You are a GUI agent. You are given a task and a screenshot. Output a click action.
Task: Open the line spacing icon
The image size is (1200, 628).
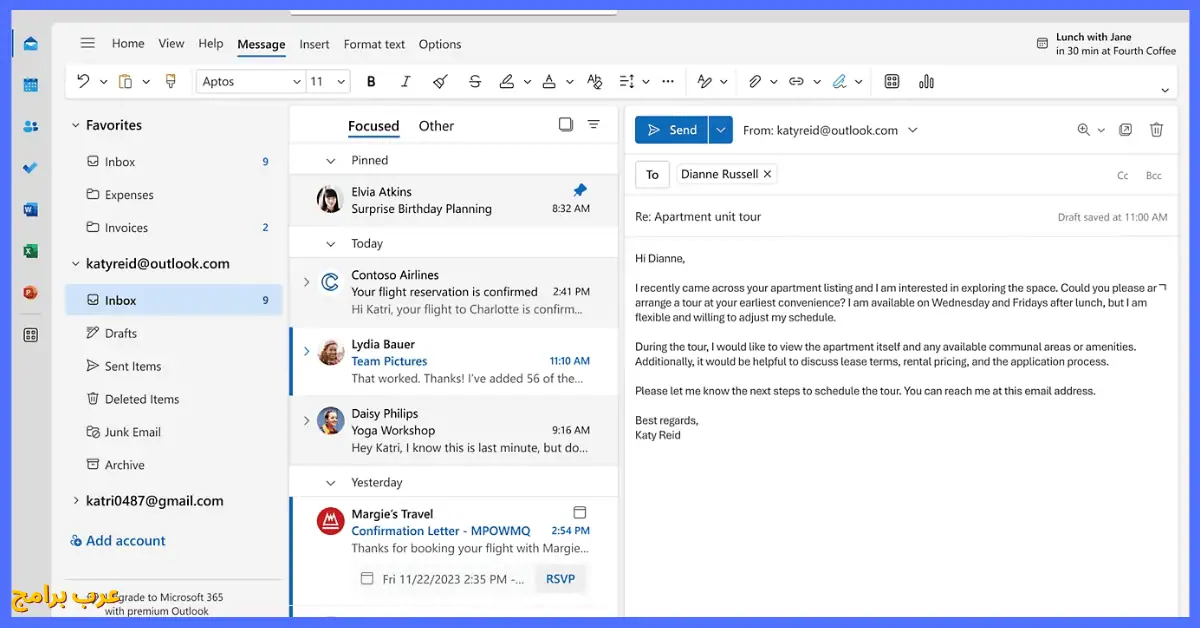pyautogui.click(x=627, y=82)
